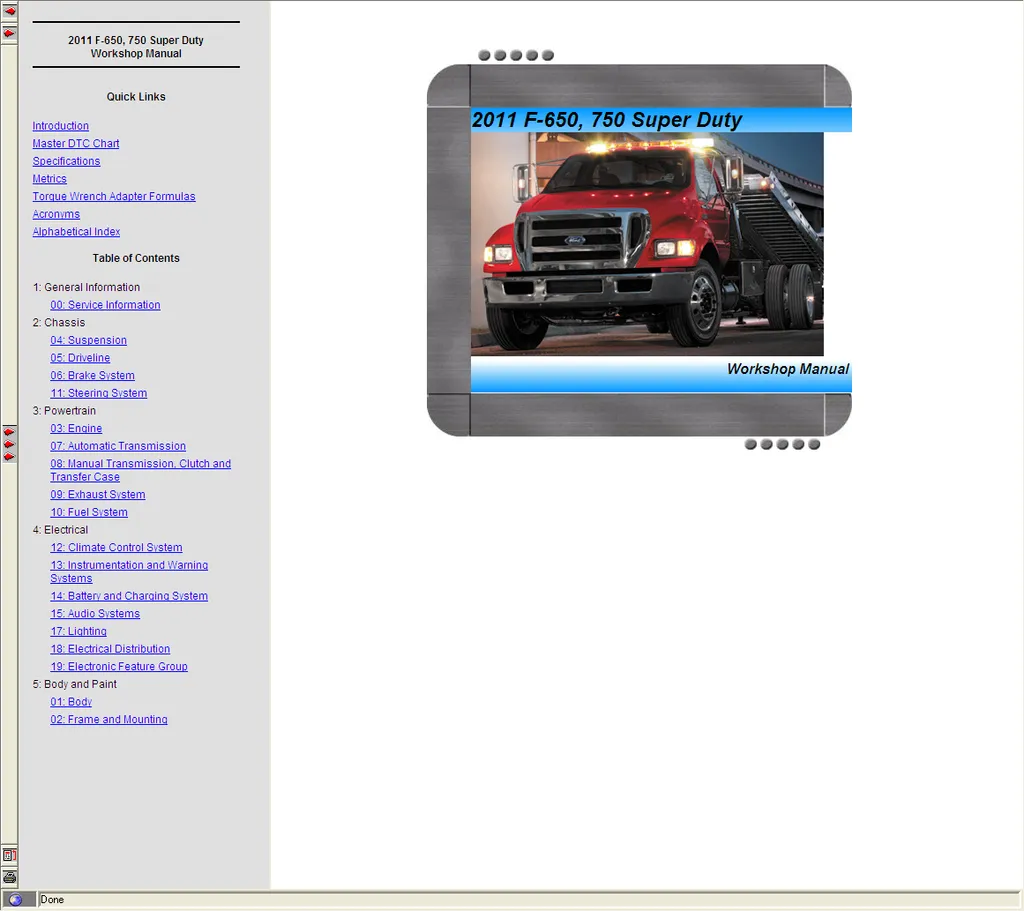This screenshot has height=911, width=1024.
Task: Open section 18: Electrical Distribution
Action: 110,648
